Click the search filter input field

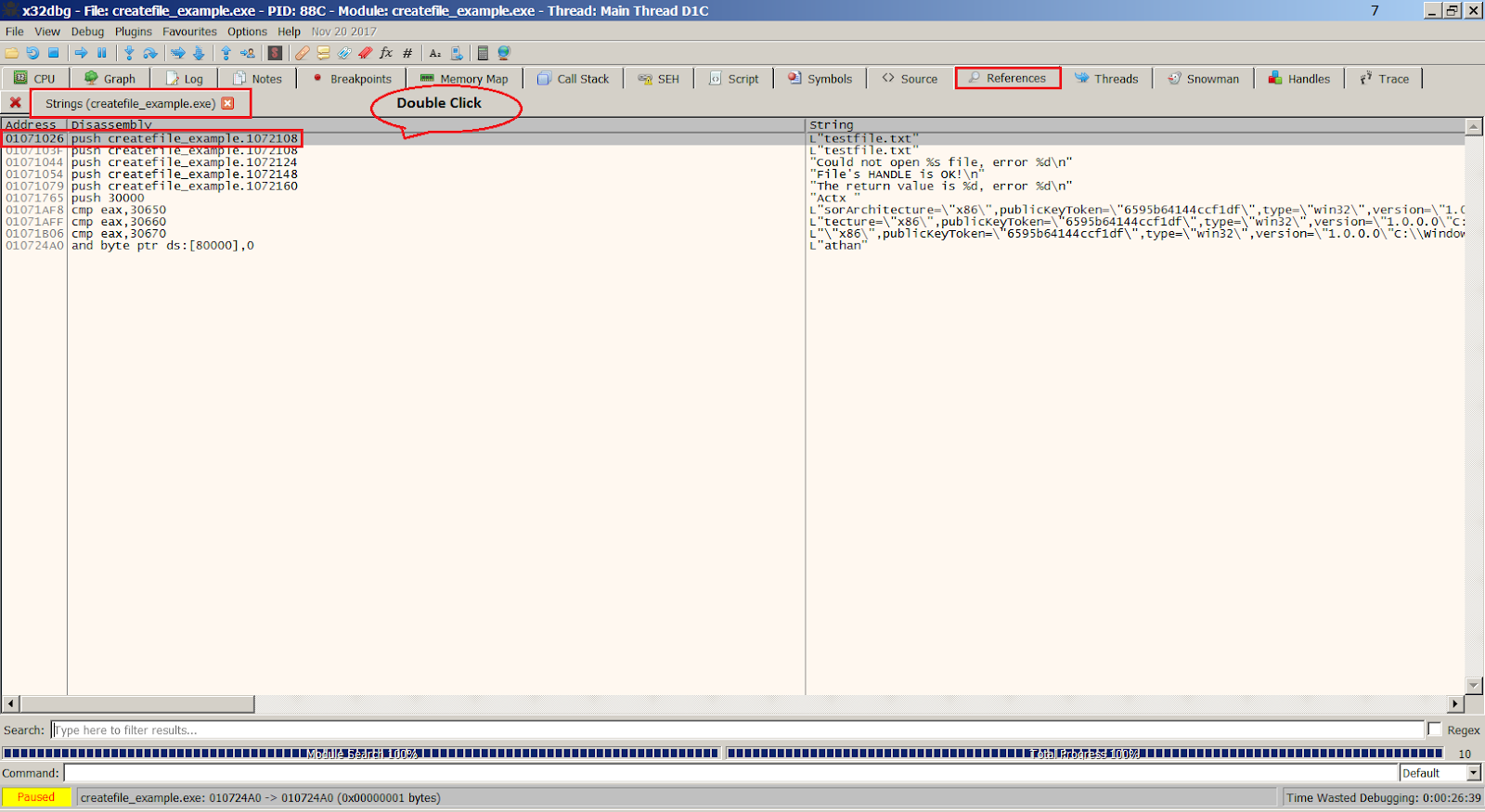738,729
